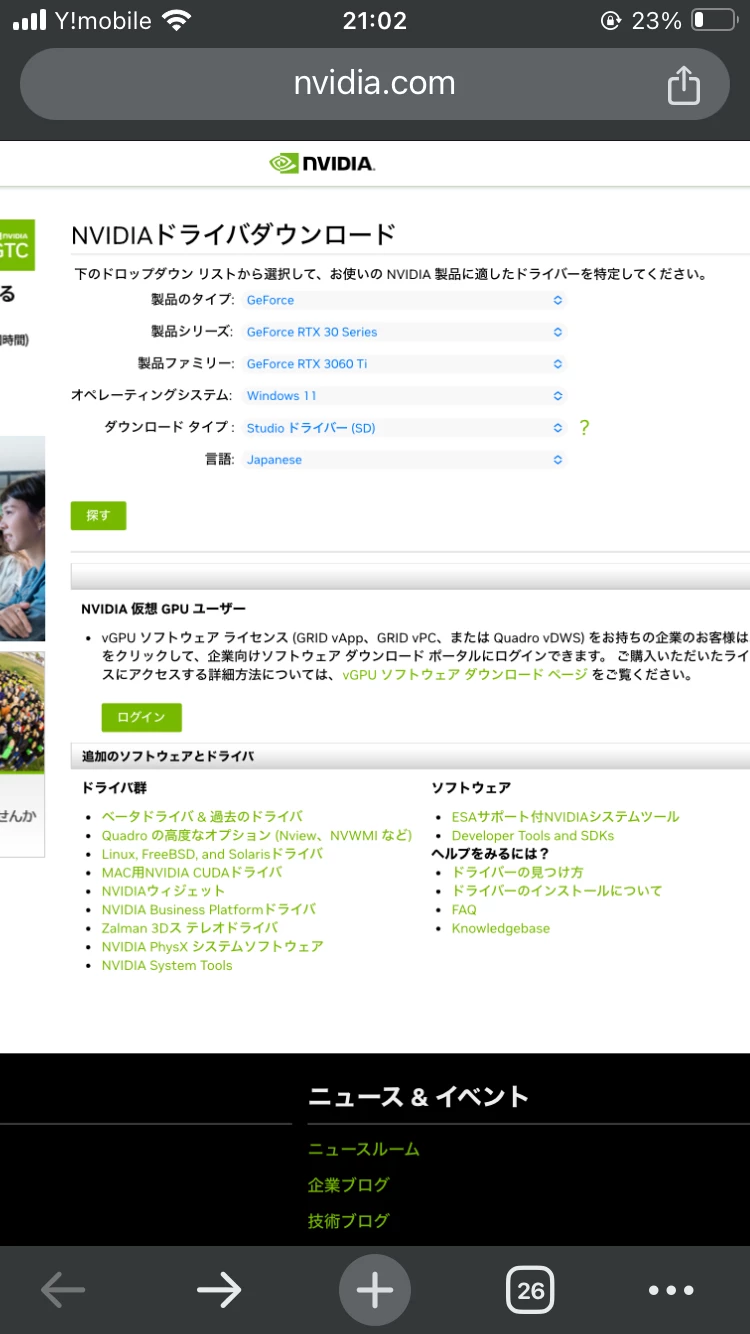
Task: Open NVIDIA Business Platformドライバ link
Action: coord(208,910)
